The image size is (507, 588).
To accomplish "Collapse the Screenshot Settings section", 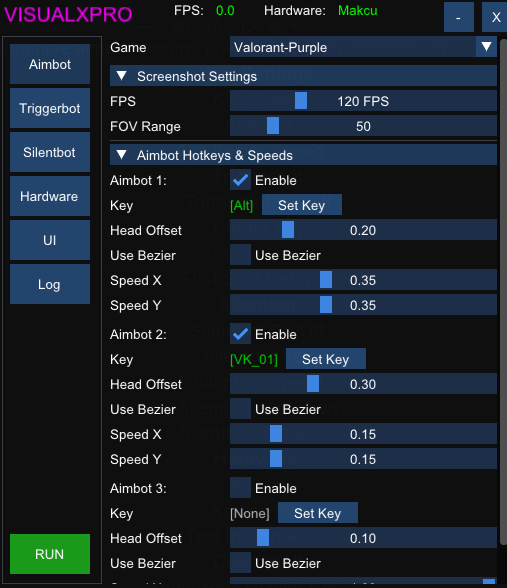I will 303,76.
